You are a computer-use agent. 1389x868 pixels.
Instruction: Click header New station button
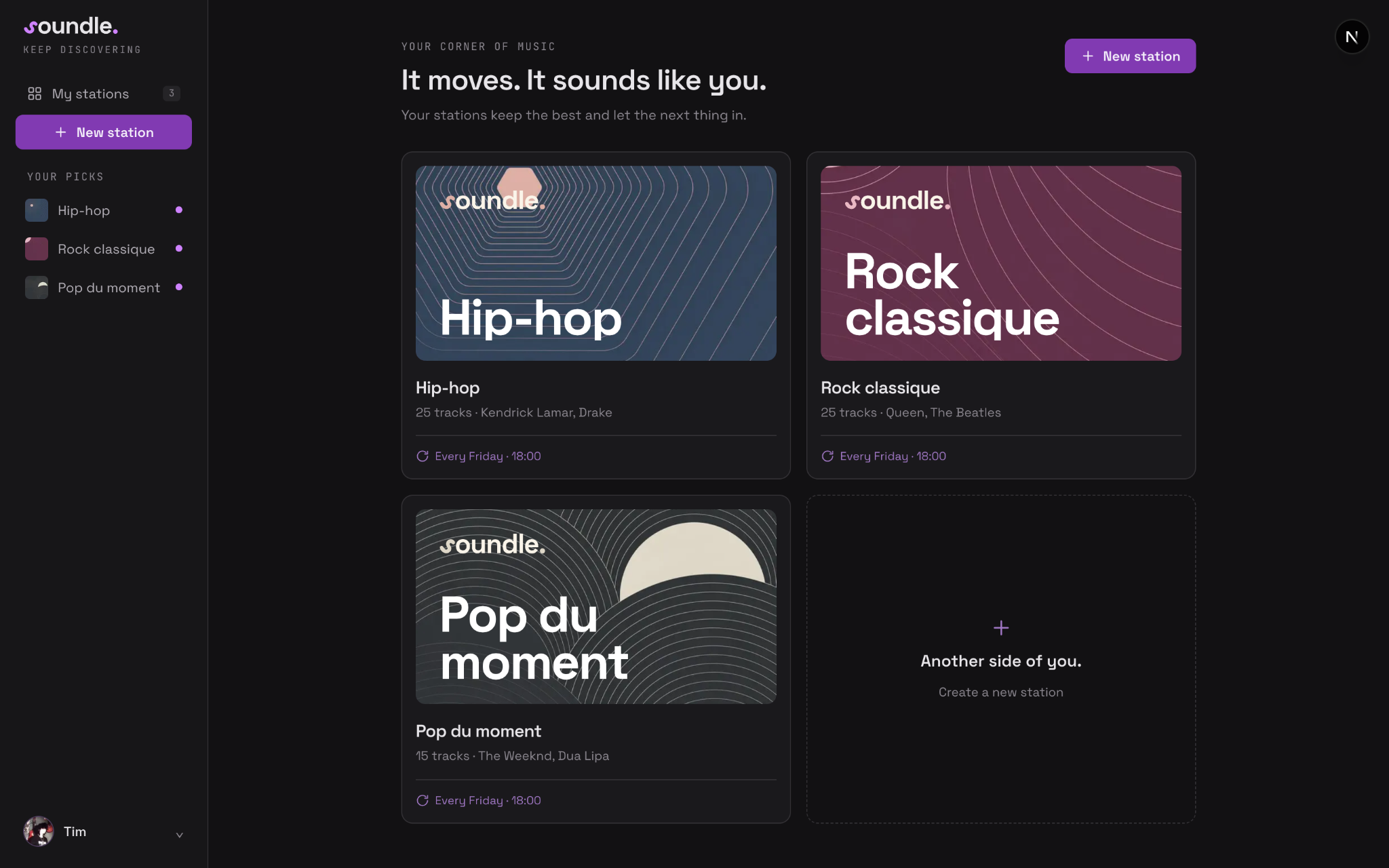(x=1130, y=56)
